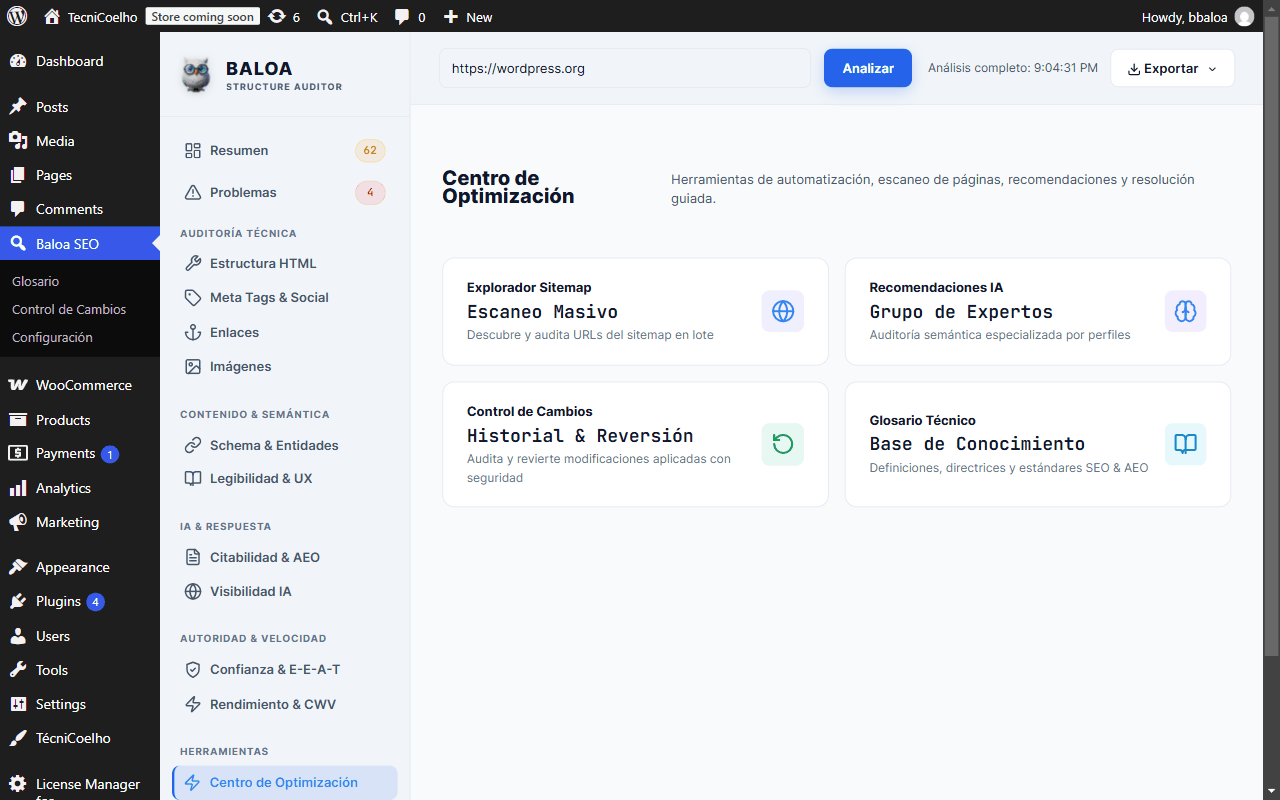Open the Glosario submenu link
The height and width of the screenshot is (800, 1280).
[x=36, y=281]
